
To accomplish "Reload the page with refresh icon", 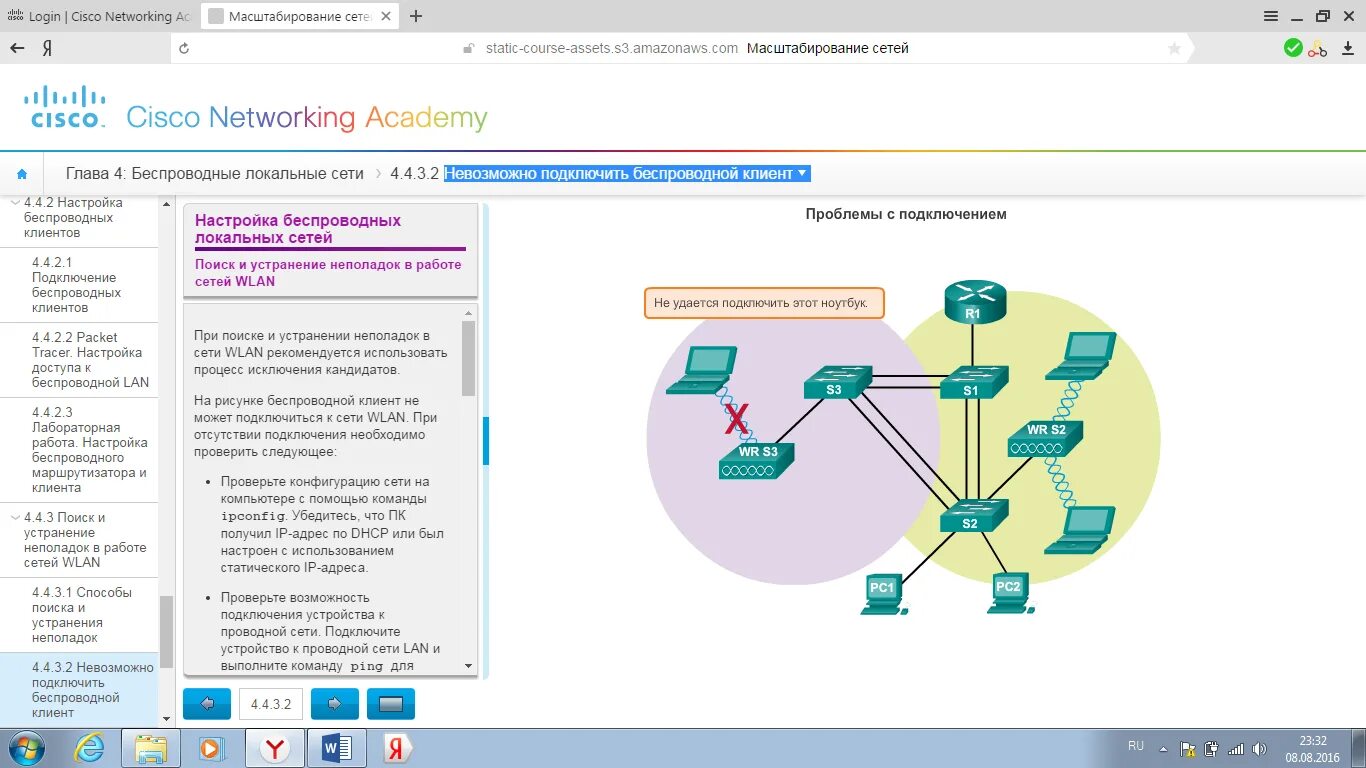I will click(184, 48).
